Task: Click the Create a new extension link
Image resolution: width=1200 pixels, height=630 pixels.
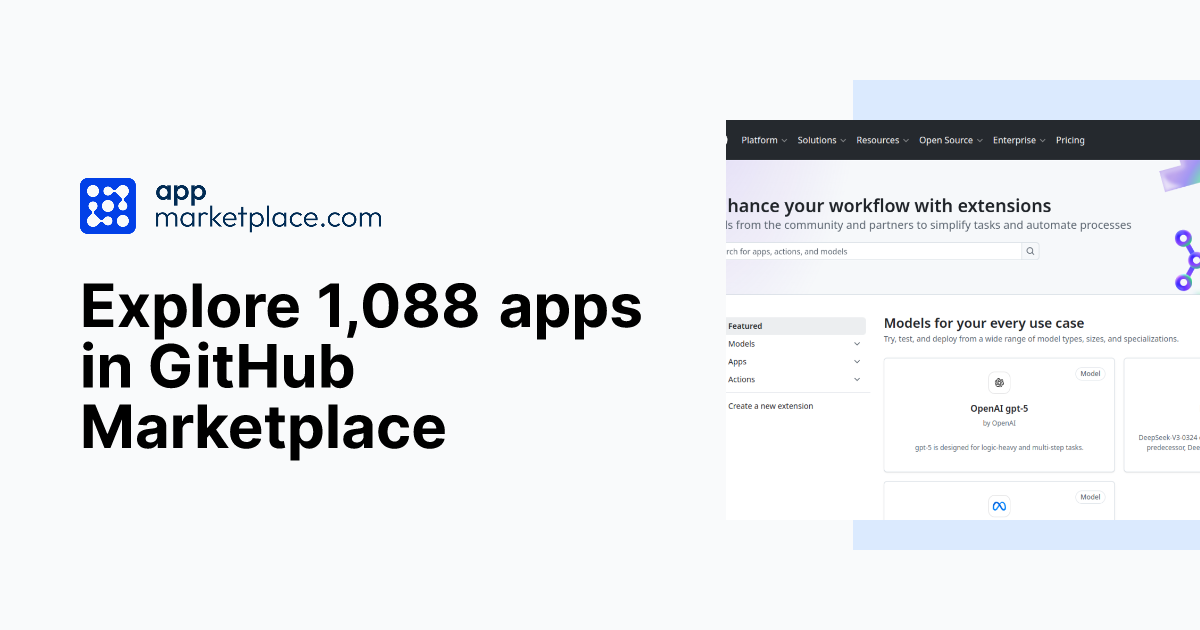Action: click(x=769, y=406)
